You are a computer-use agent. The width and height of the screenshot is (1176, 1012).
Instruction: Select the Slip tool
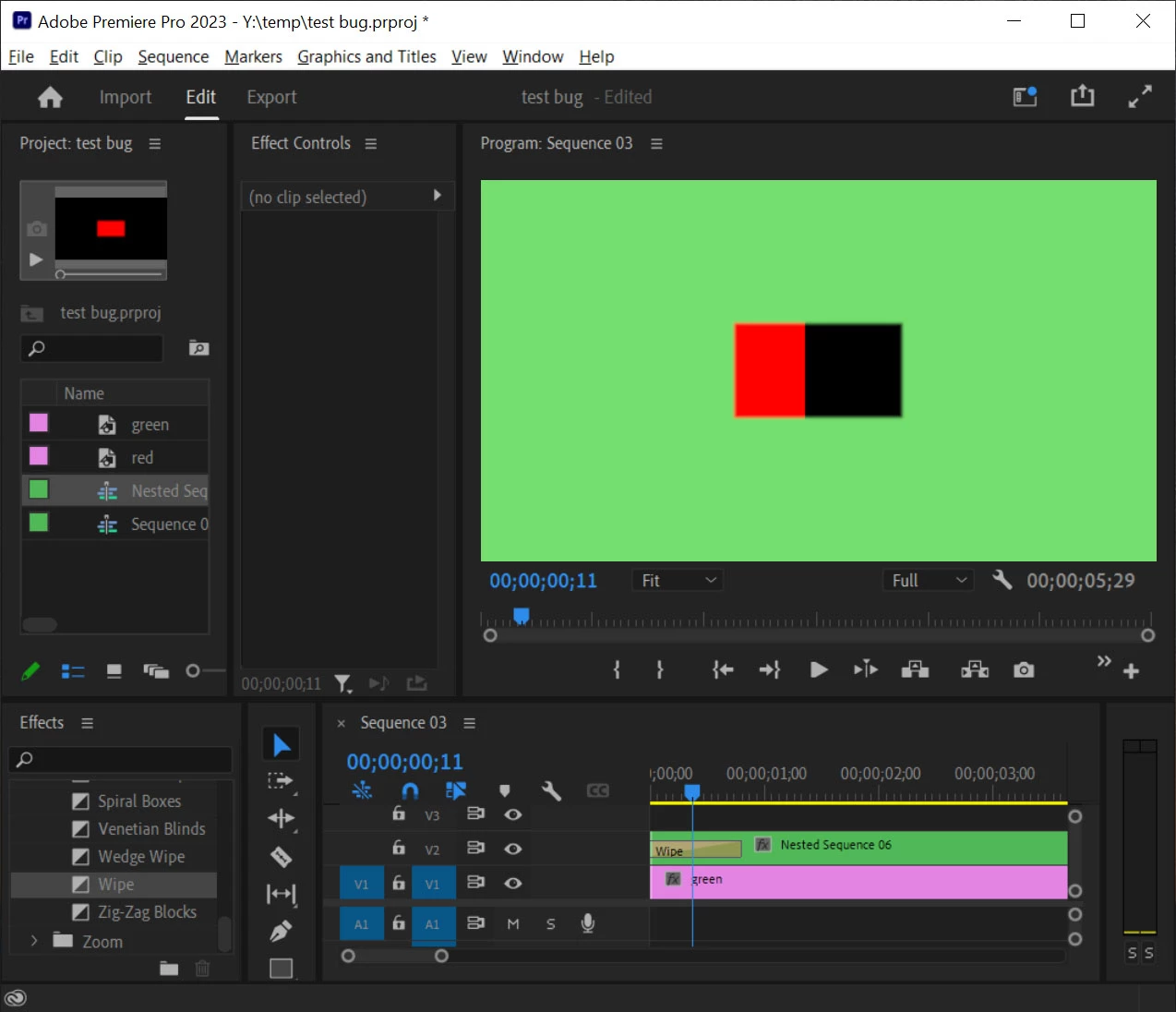click(x=281, y=894)
